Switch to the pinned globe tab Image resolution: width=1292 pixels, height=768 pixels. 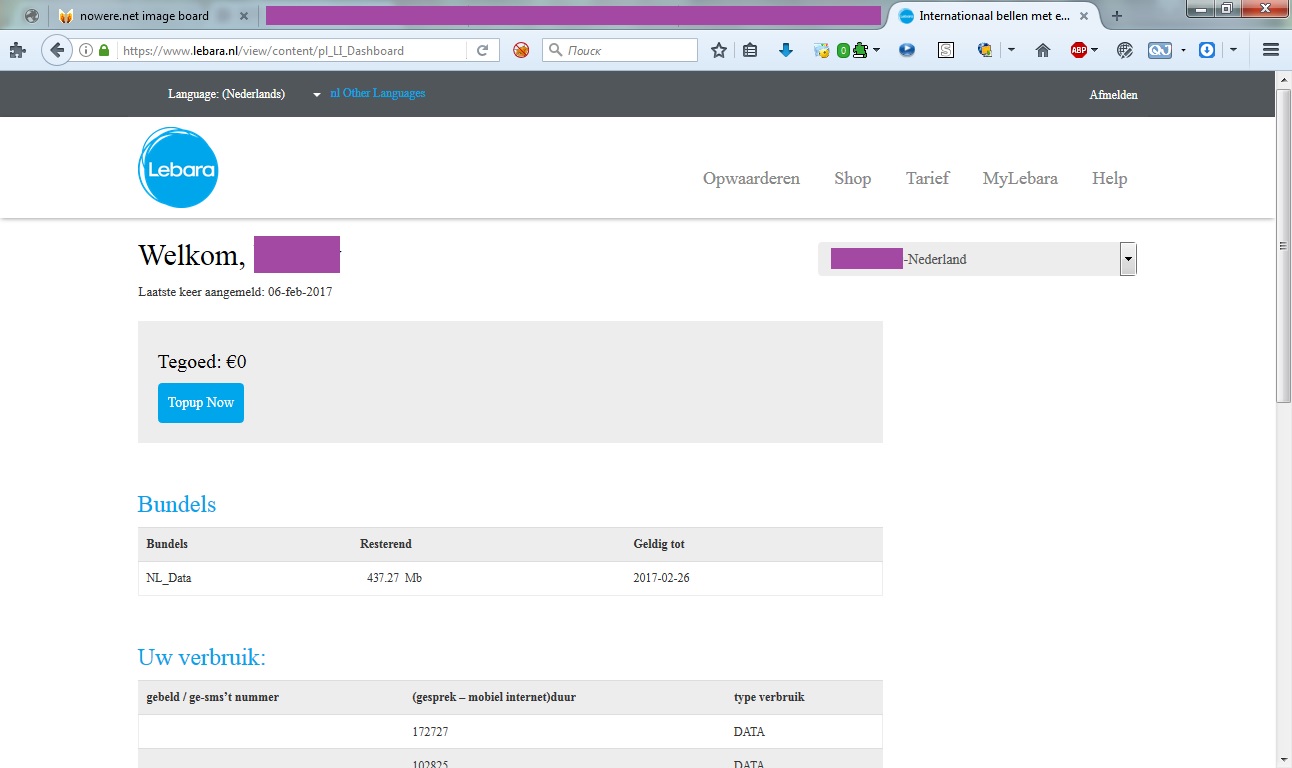point(31,16)
